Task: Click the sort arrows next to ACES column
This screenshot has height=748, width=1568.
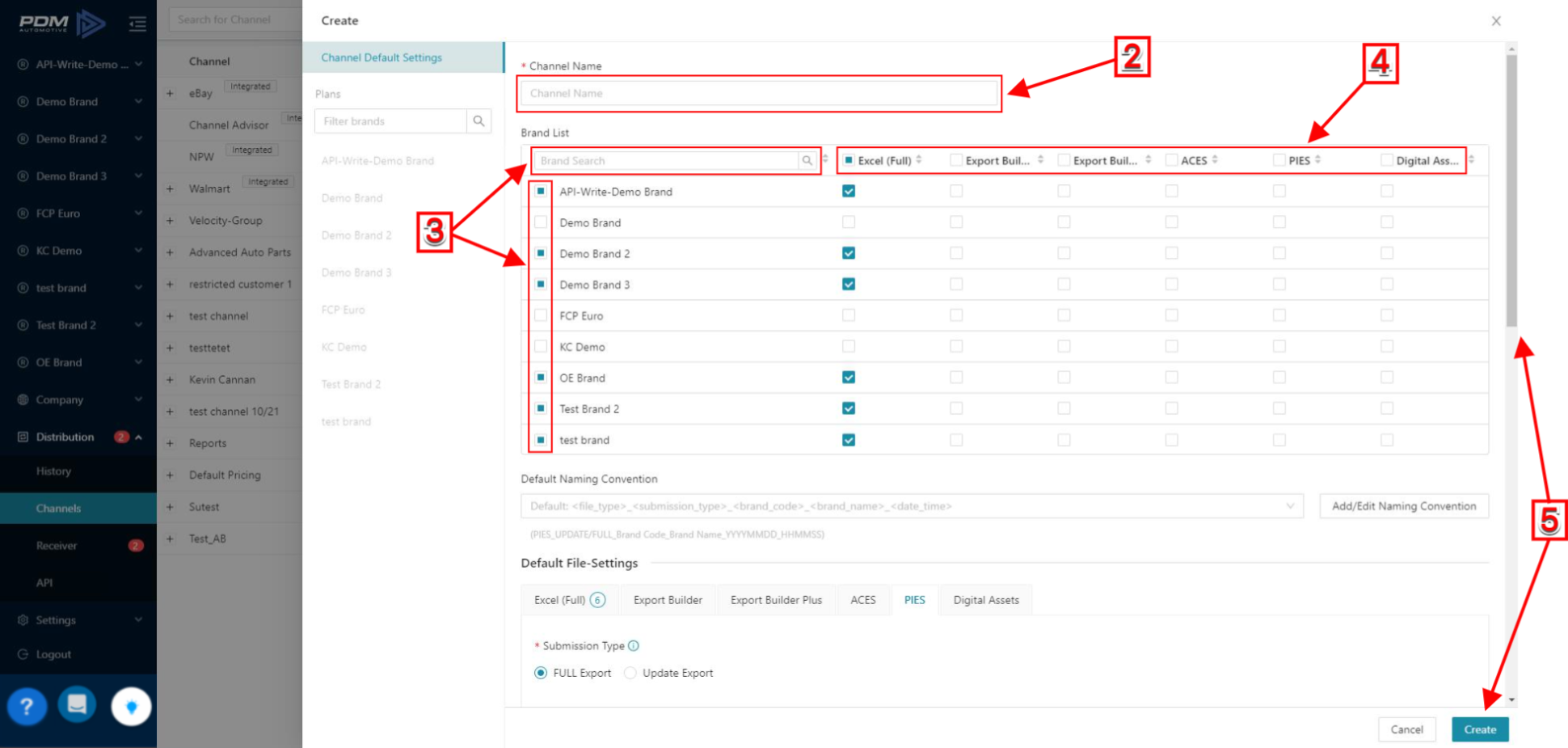Action: click(1215, 160)
